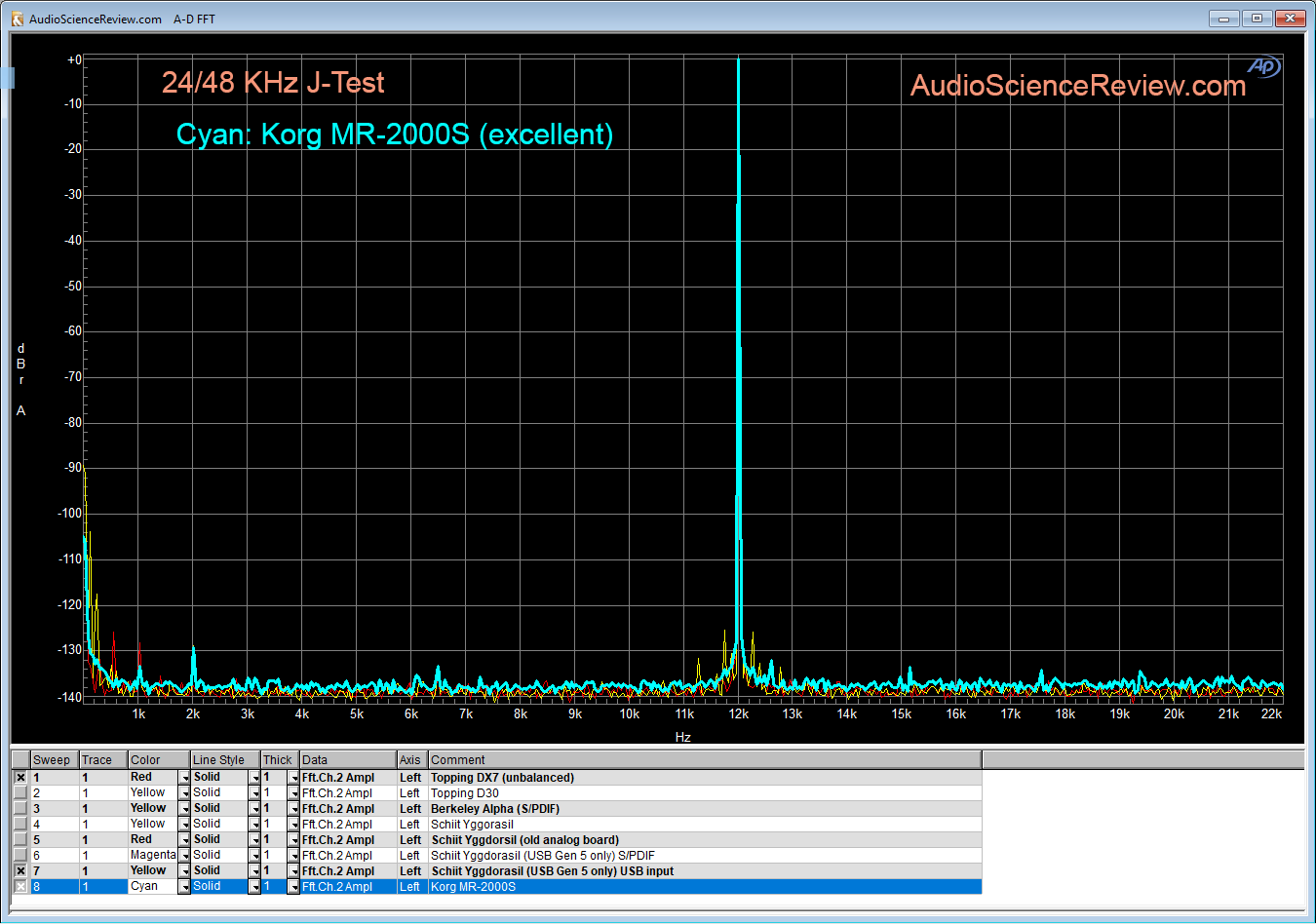Click the dBr A y-axis label
The image size is (1316, 924).
tap(20, 380)
